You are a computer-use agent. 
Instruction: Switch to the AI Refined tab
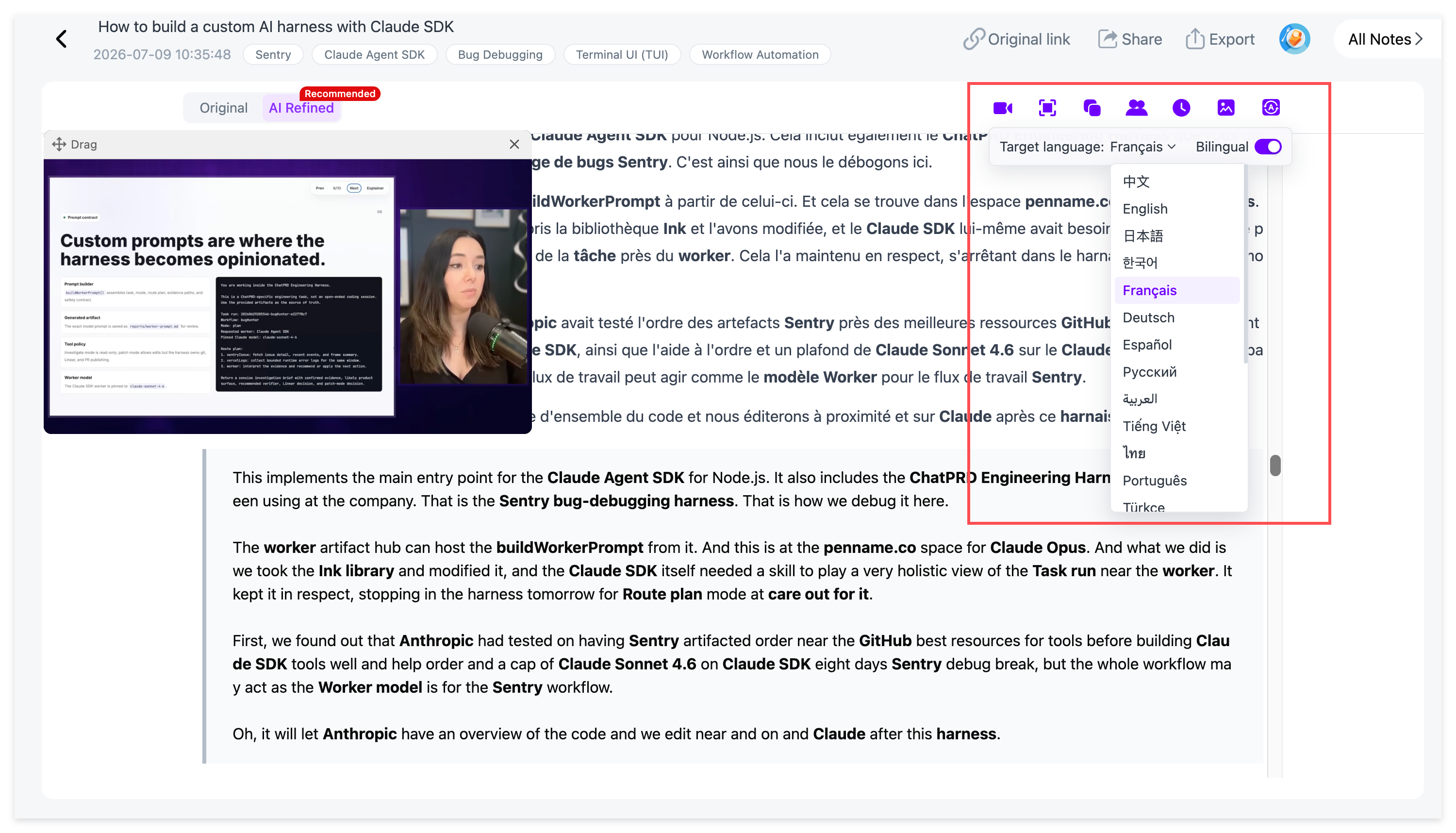pos(301,108)
